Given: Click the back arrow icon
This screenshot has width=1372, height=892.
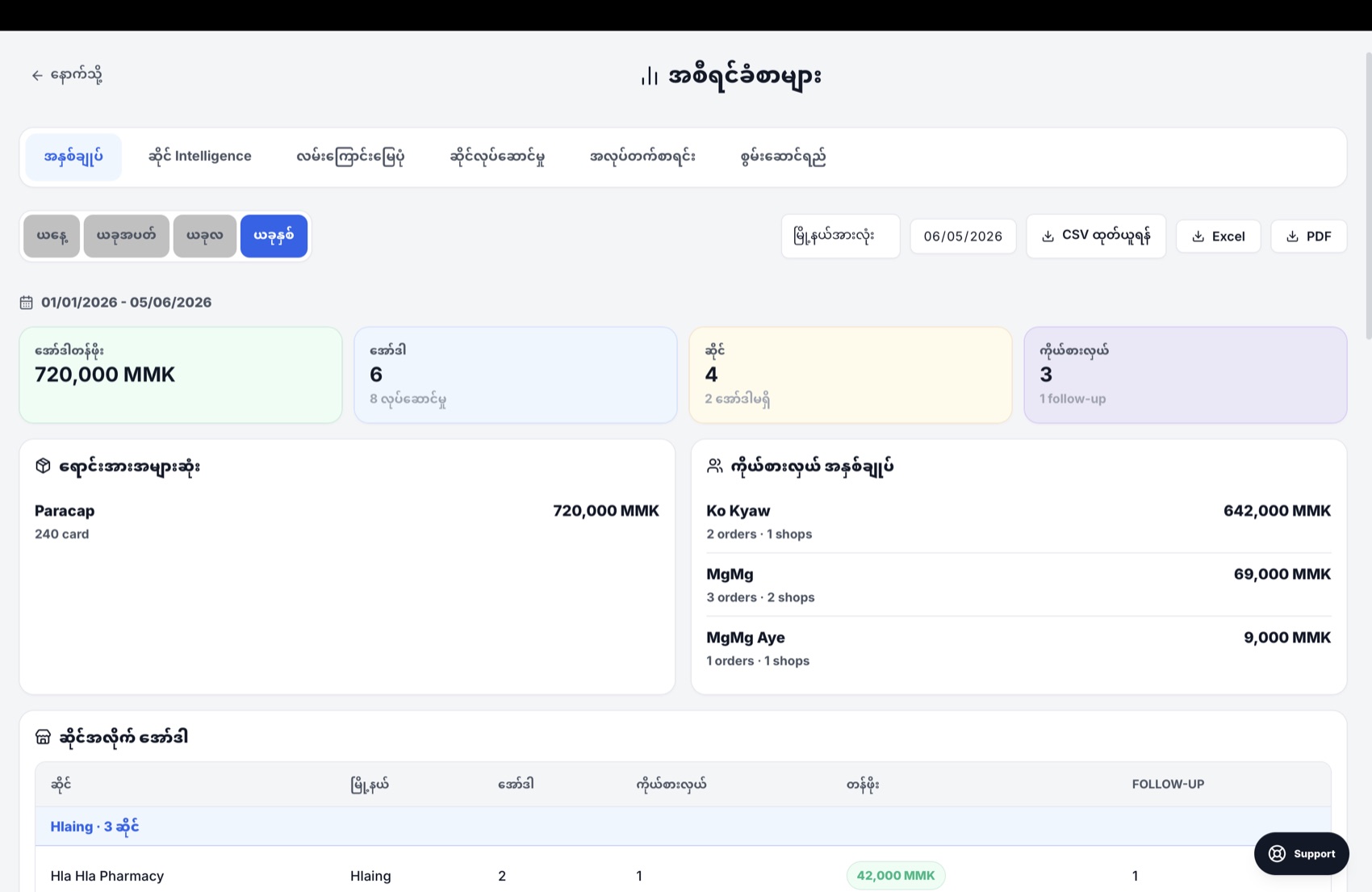Looking at the screenshot, I should (x=37, y=76).
